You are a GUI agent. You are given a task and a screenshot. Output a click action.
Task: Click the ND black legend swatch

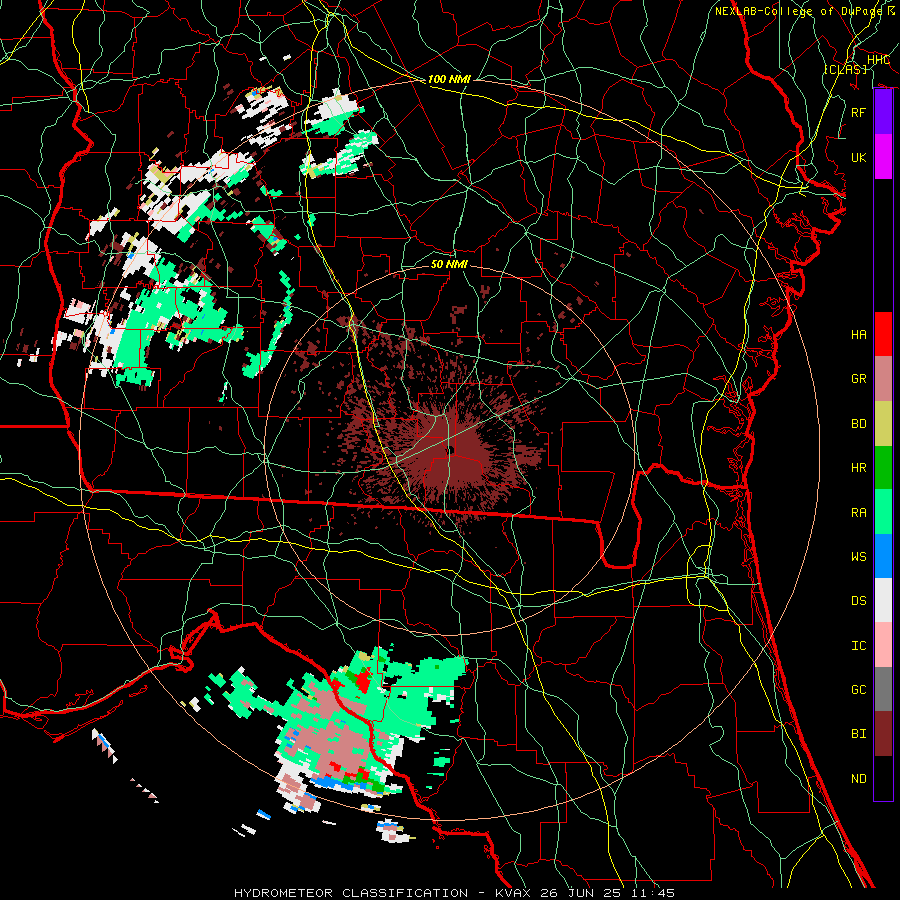coord(883,778)
